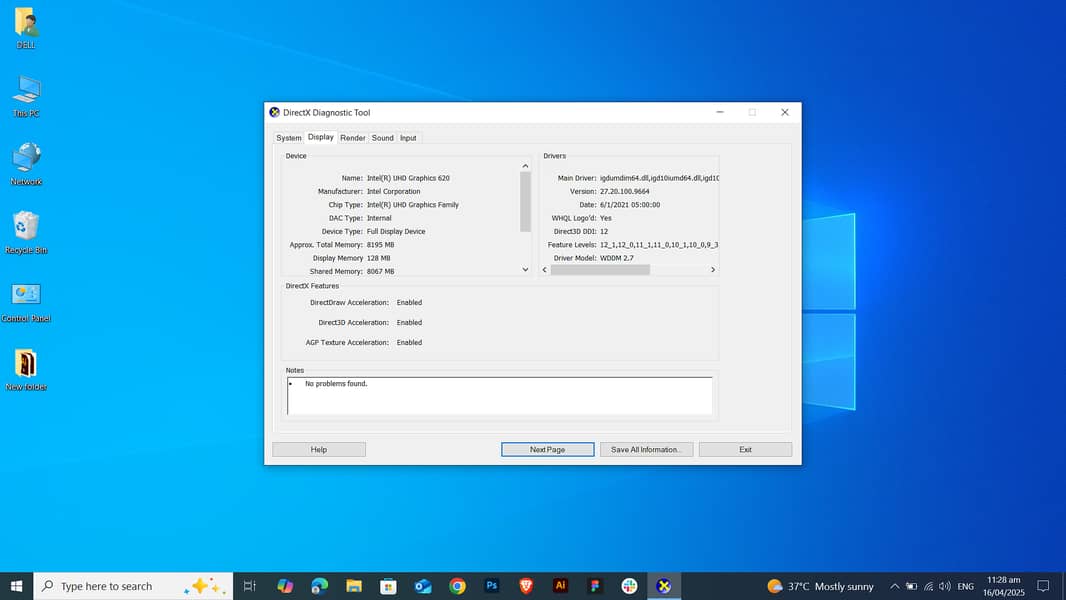The width and height of the screenshot is (1066, 600).
Task: Open the DELL user folder on desktop
Action: pos(26,28)
